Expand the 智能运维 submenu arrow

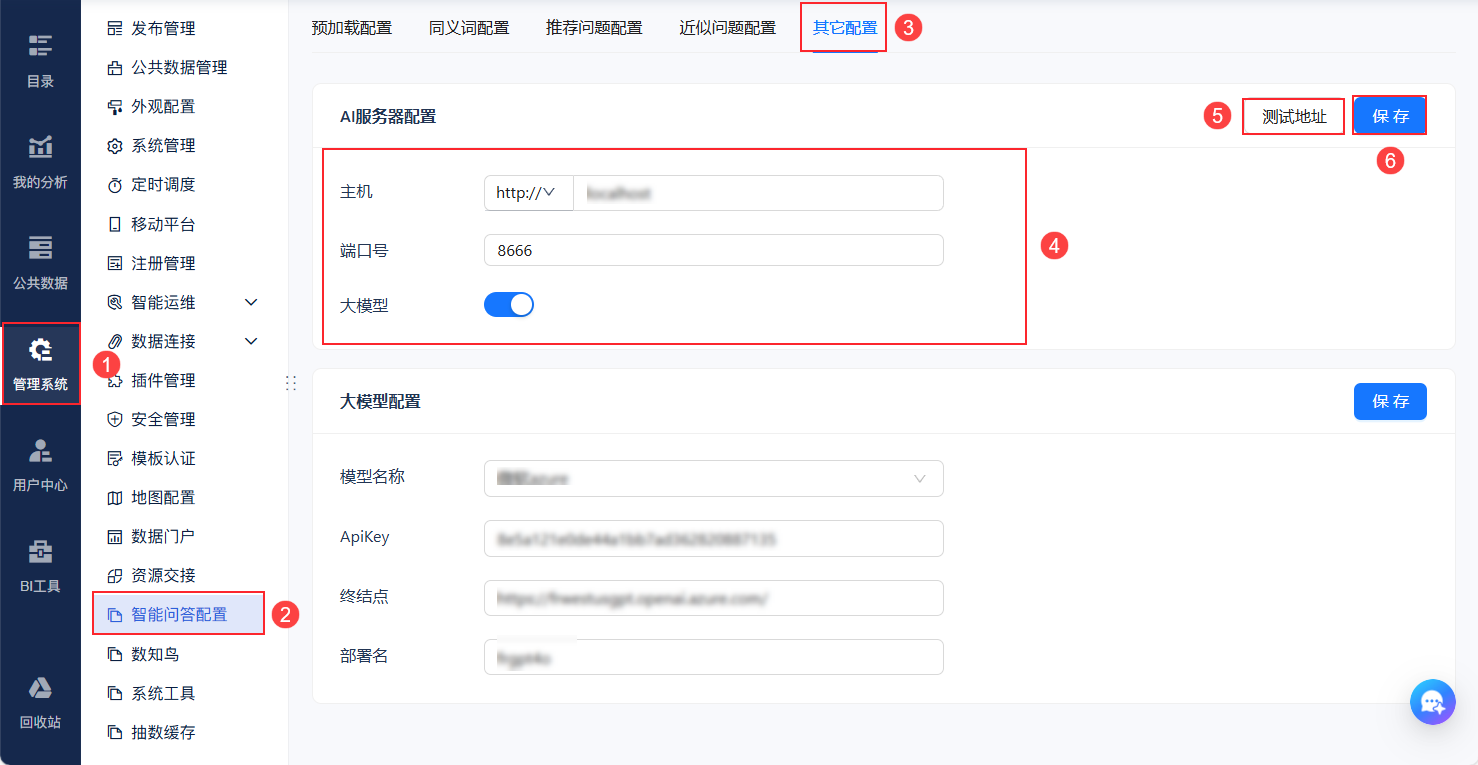[251, 302]
